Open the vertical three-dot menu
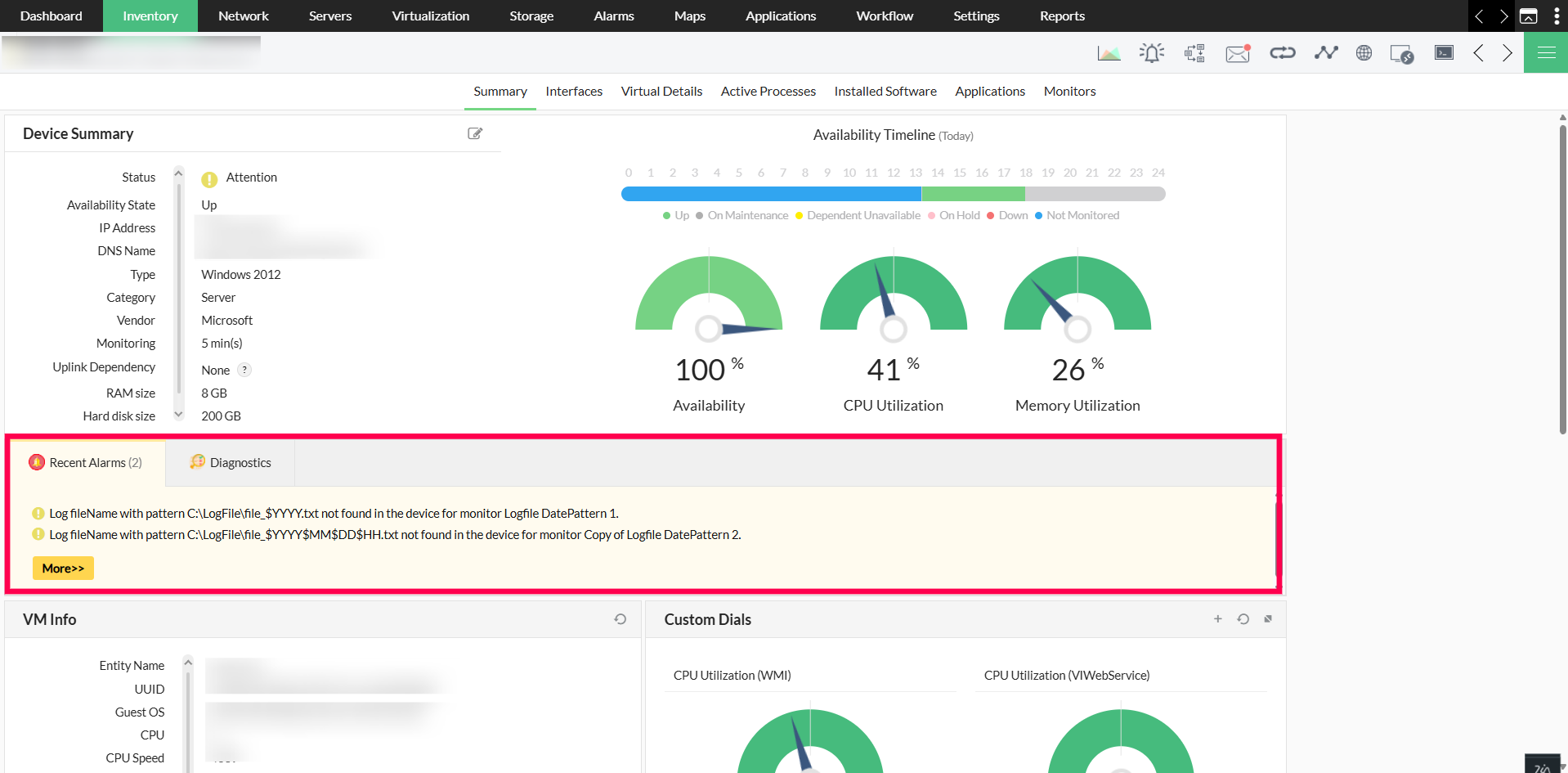Image resolution: width=1568 pixels, height=773 pixels. [x=1557, y=16]
